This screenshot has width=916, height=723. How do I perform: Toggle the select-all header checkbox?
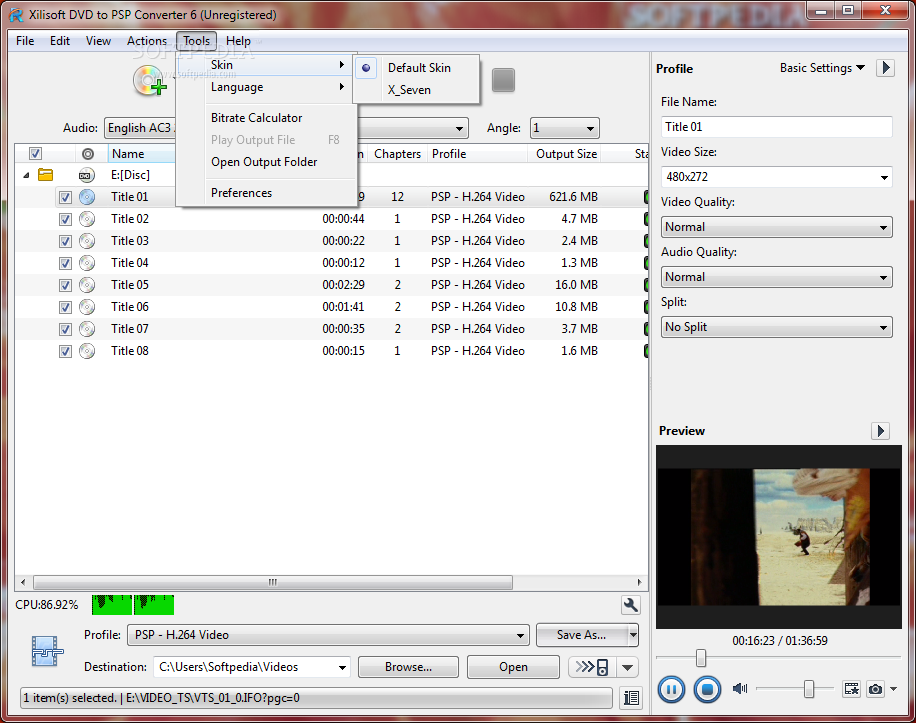tap(36, 154)
